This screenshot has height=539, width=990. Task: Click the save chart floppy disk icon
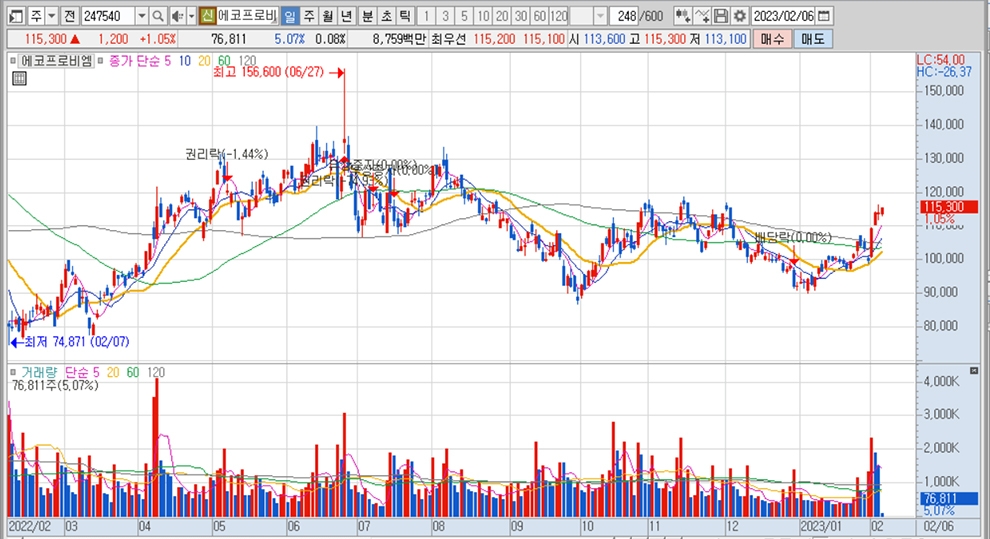click(x=721, y=16)
